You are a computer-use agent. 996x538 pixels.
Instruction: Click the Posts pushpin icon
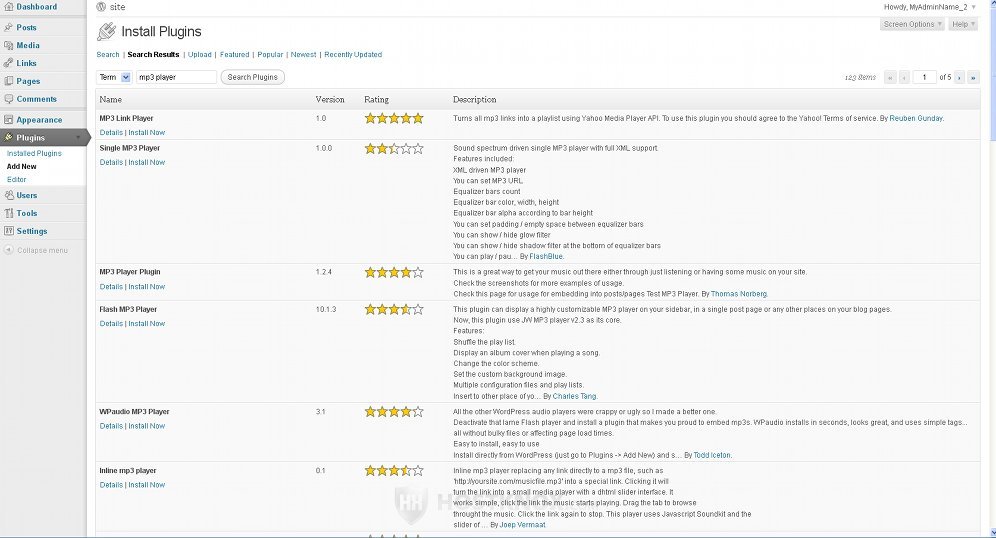8,27
